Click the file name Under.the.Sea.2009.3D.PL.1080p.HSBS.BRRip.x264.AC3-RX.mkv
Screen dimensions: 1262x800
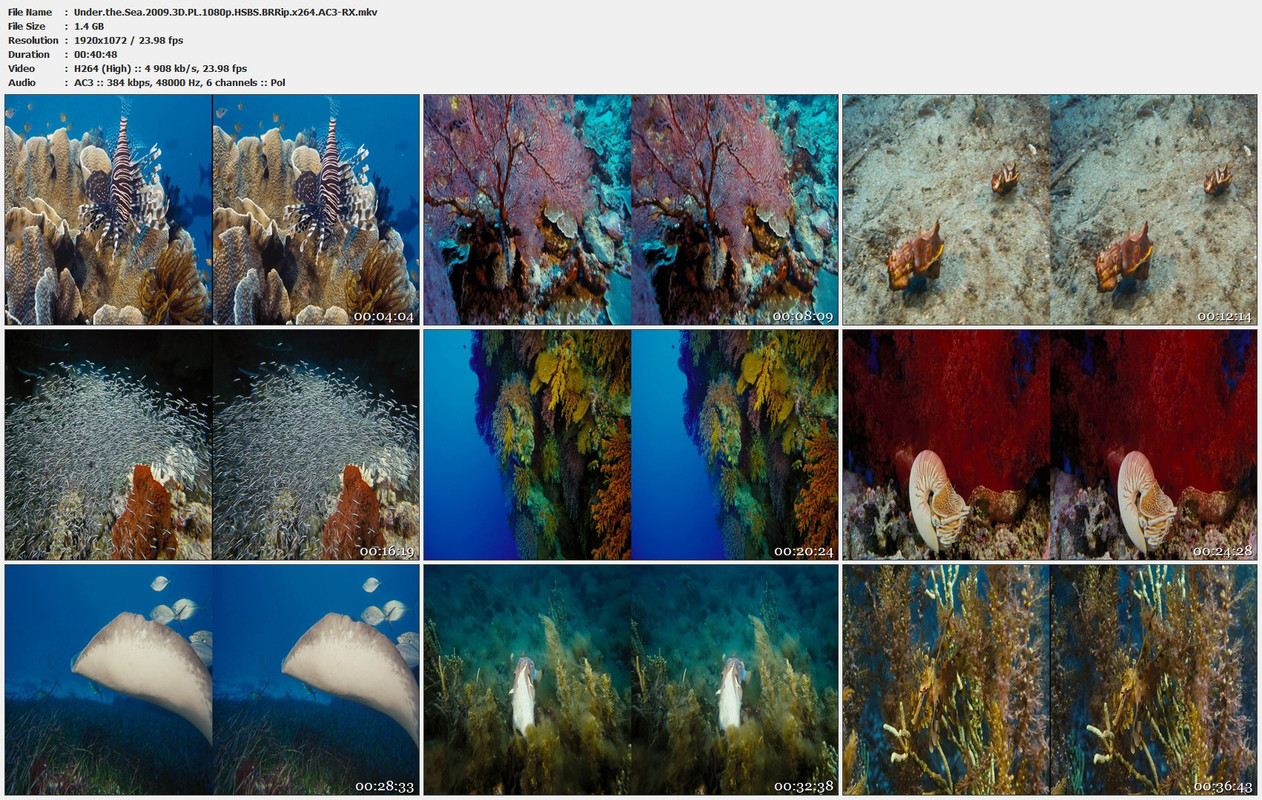(x=226, y=12)
